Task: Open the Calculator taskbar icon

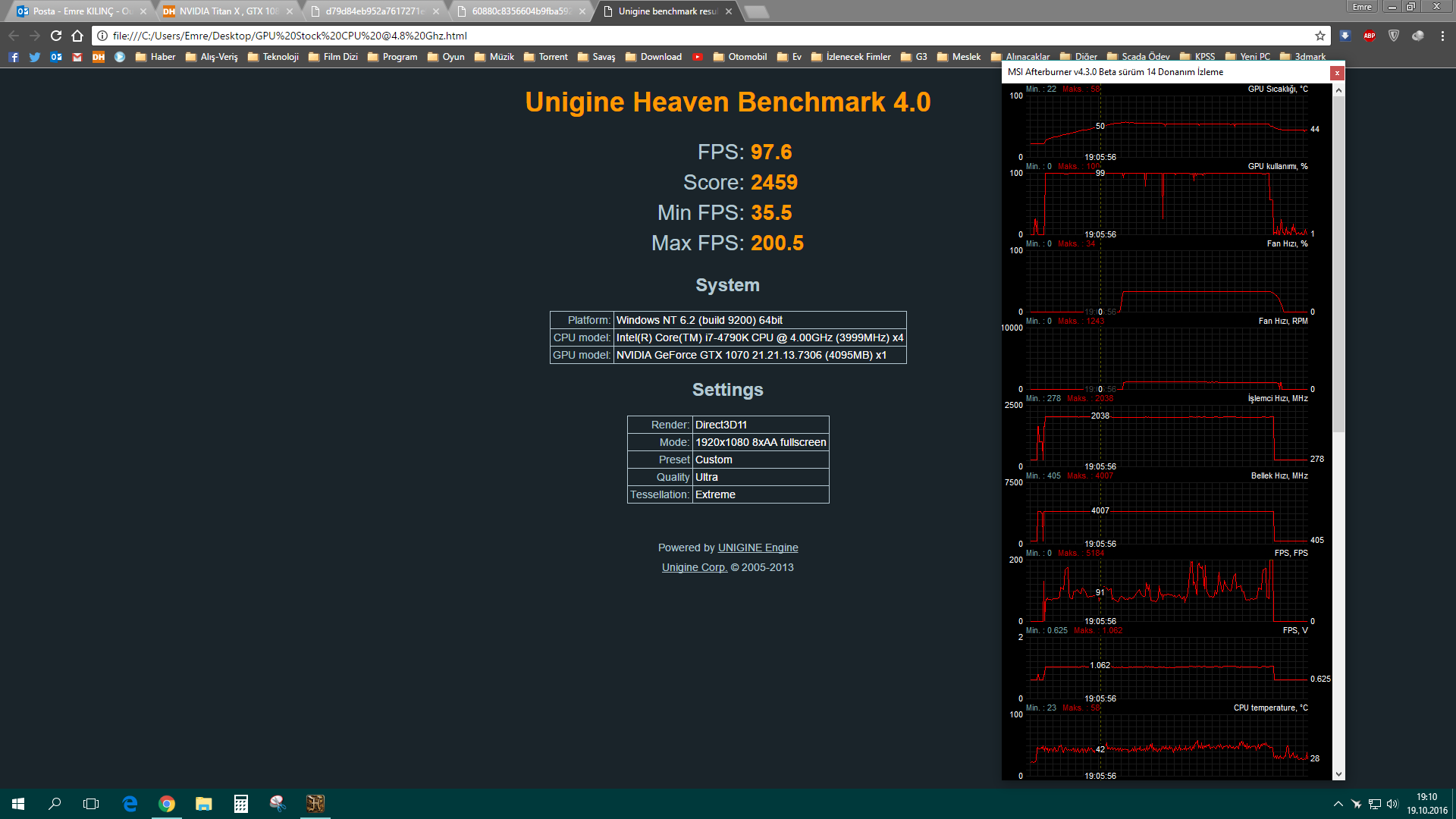Action: click(x=240, y=804)
